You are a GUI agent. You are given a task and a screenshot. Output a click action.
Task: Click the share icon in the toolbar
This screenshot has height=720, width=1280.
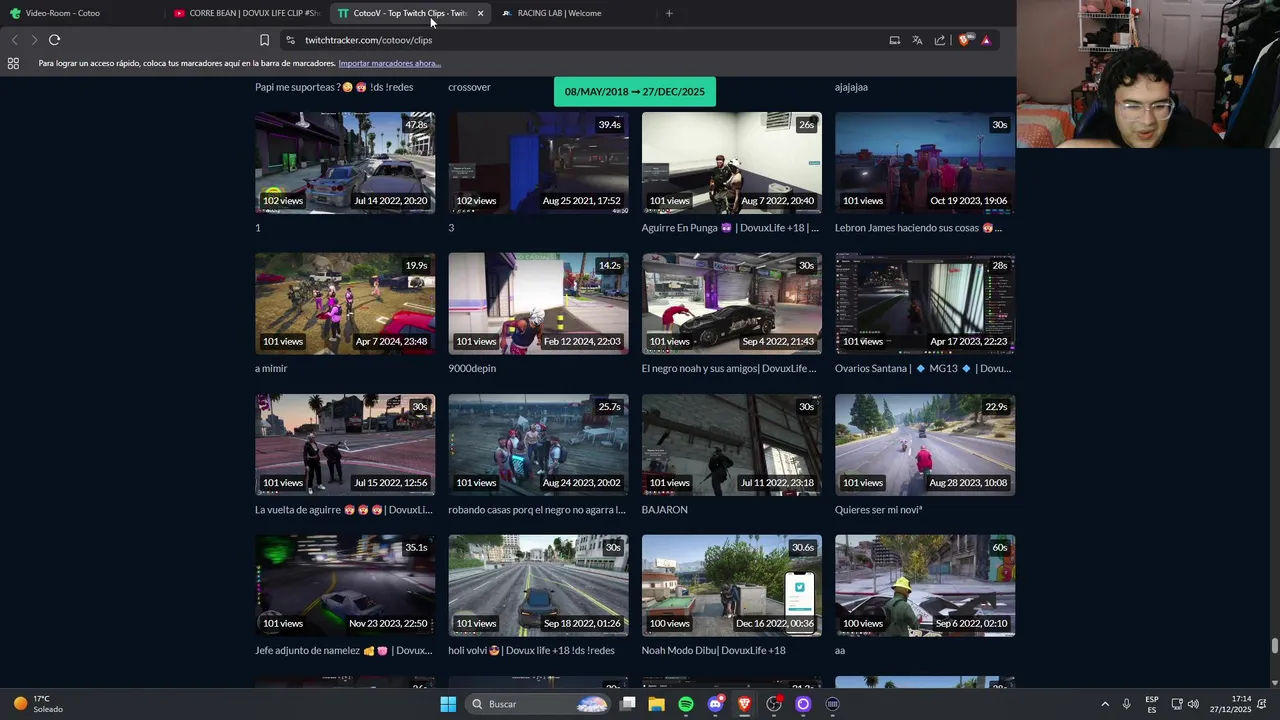940,40
